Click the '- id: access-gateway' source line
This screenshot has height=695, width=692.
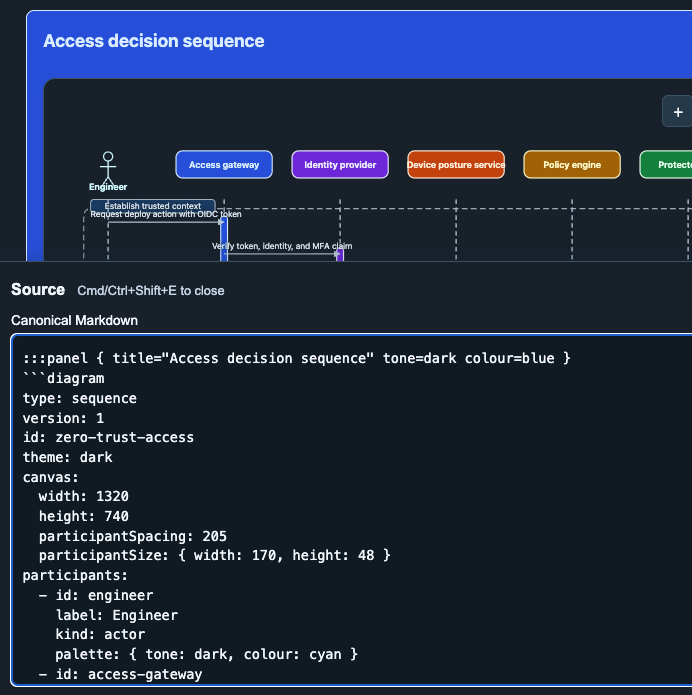click(120, 674)
